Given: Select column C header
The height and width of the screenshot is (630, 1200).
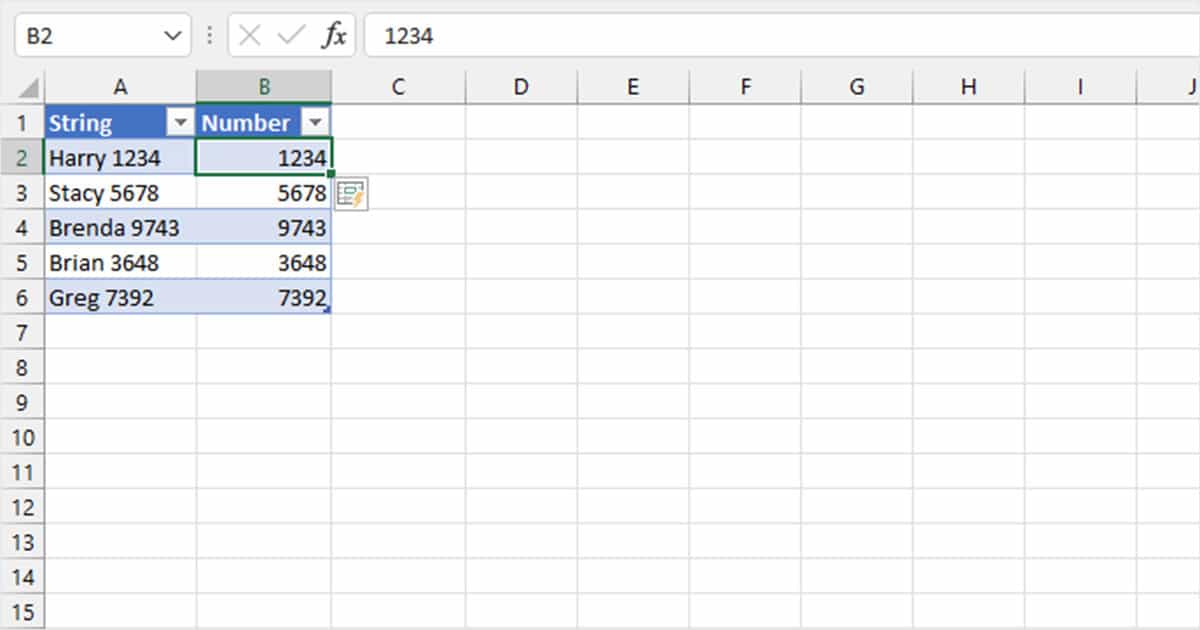Looking at the screenshot, I should 397,86.
